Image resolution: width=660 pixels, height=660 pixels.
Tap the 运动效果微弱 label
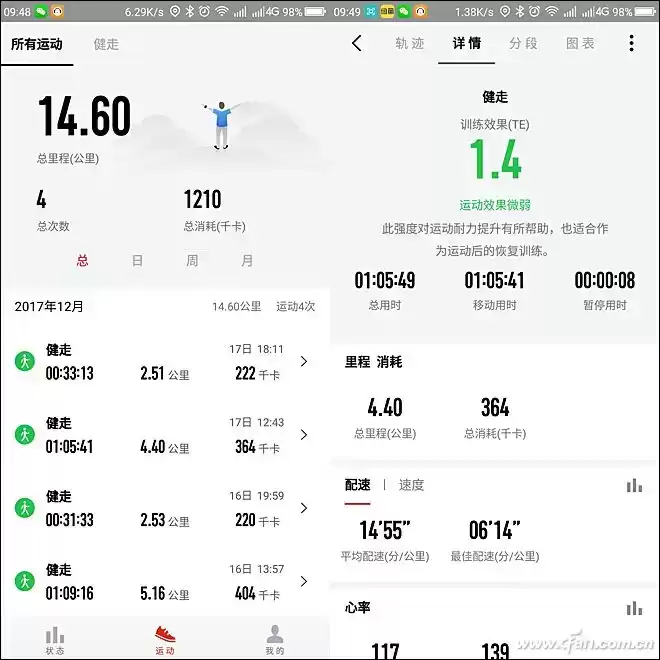click(495, 205)
